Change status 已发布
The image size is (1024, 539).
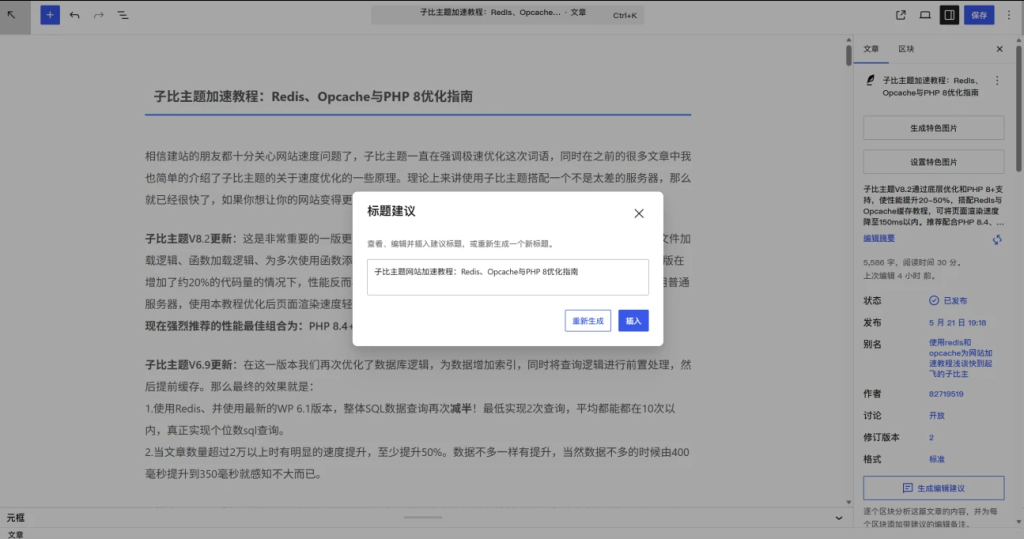pyautogui.click(x=948, y=301)
